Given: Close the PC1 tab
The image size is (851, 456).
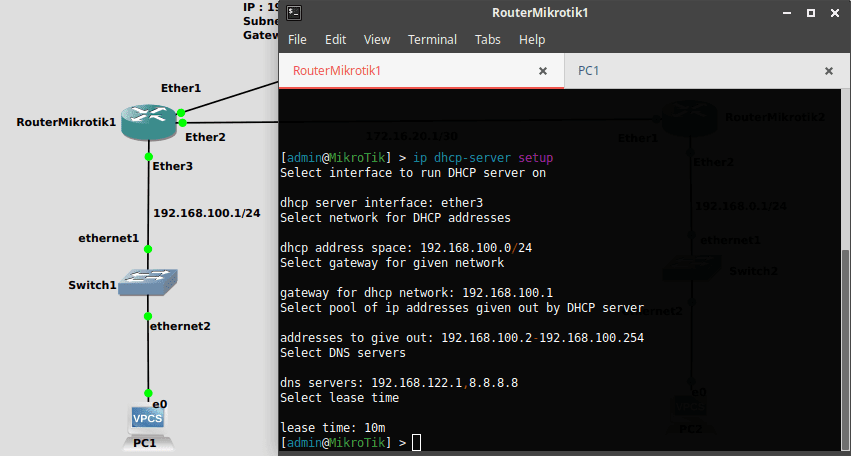Looking at the screenshot, I should (829, 71).
